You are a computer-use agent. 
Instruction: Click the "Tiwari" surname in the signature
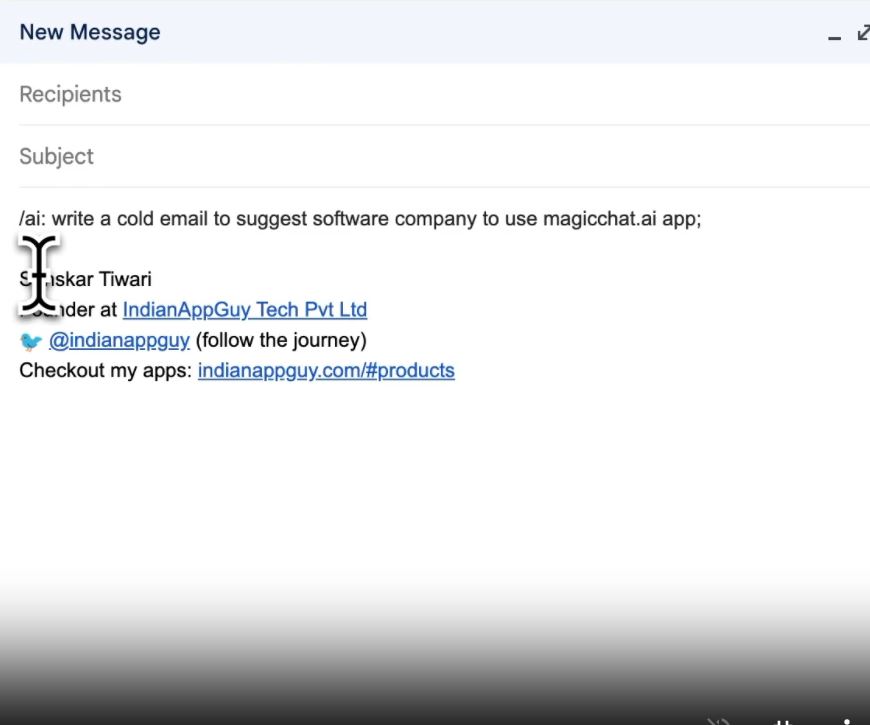pyautogui.click(x=125, y=279)
